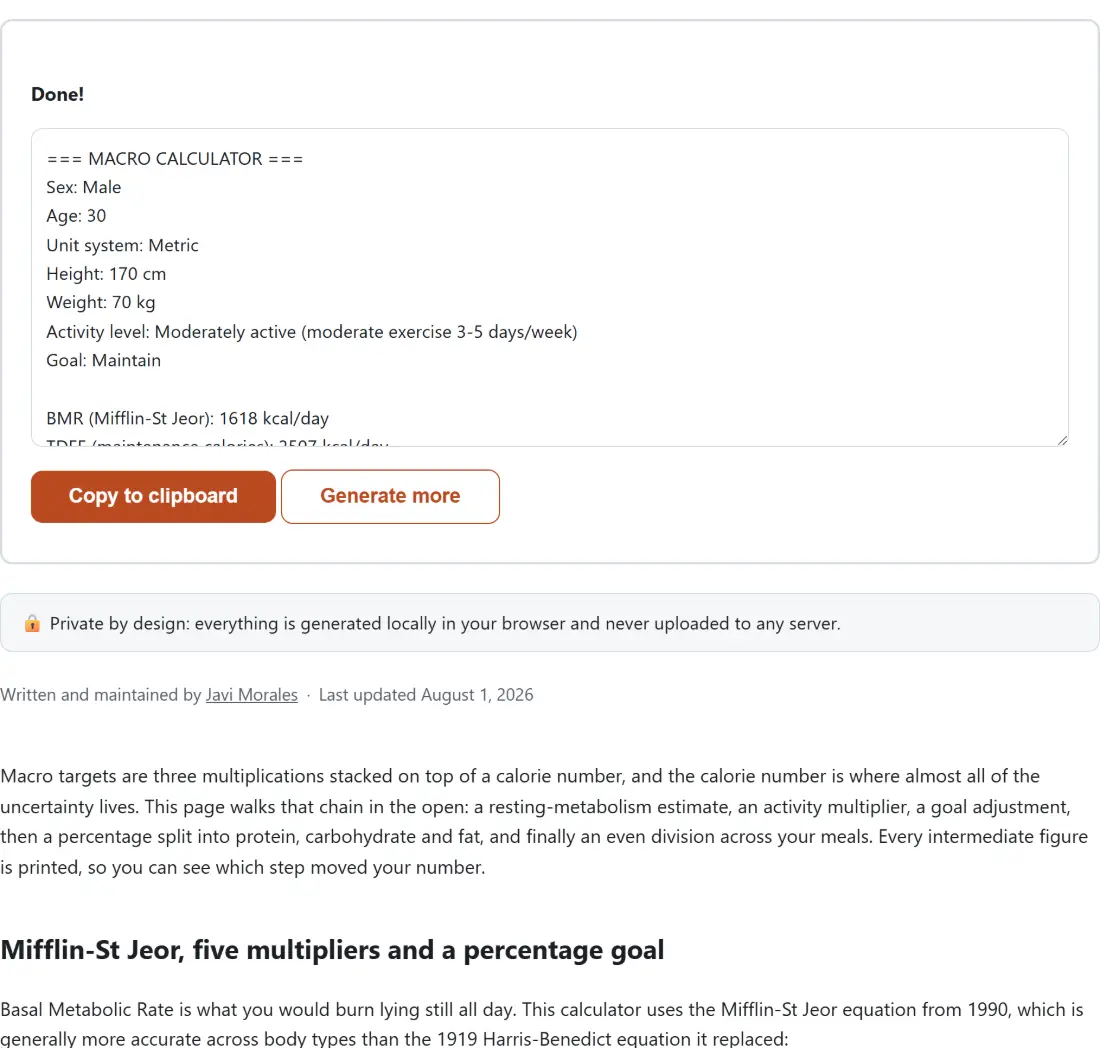Screen dimensions: 1100x1048
Task: Click the Basal Metabolic Rate paragraph
Action: click(x=542, y=1024)
